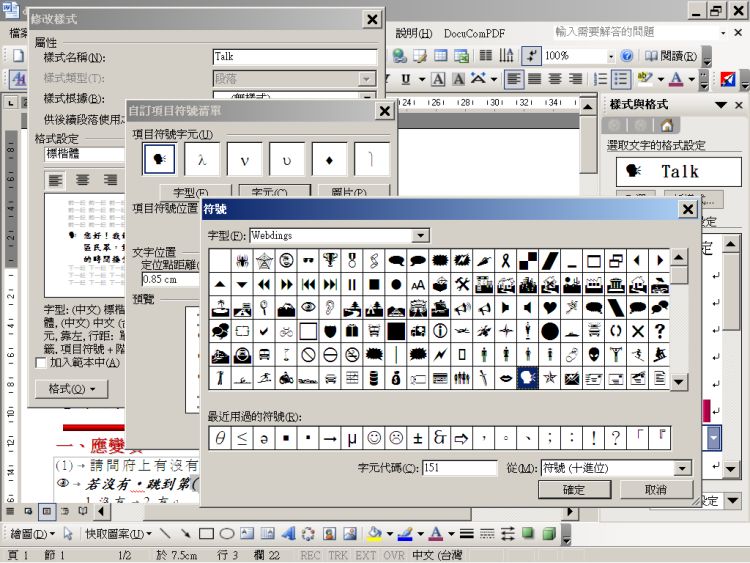This screenshot has height=563, width=750.
Task: Select the checkmark symbol in Webdings grid
Action: coord(264,331)
